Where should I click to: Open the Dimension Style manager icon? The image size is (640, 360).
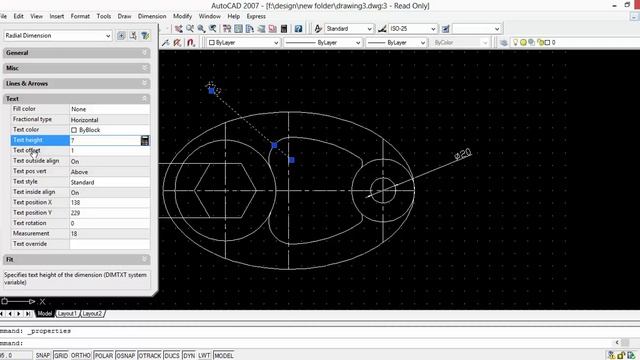pos(382,29)
